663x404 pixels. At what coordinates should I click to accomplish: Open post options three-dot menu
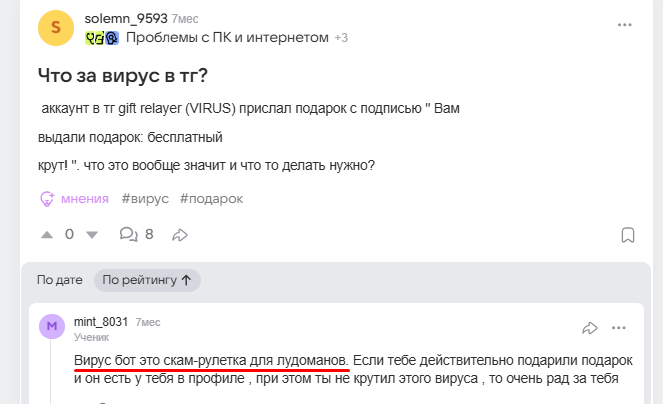pos(625,22)
